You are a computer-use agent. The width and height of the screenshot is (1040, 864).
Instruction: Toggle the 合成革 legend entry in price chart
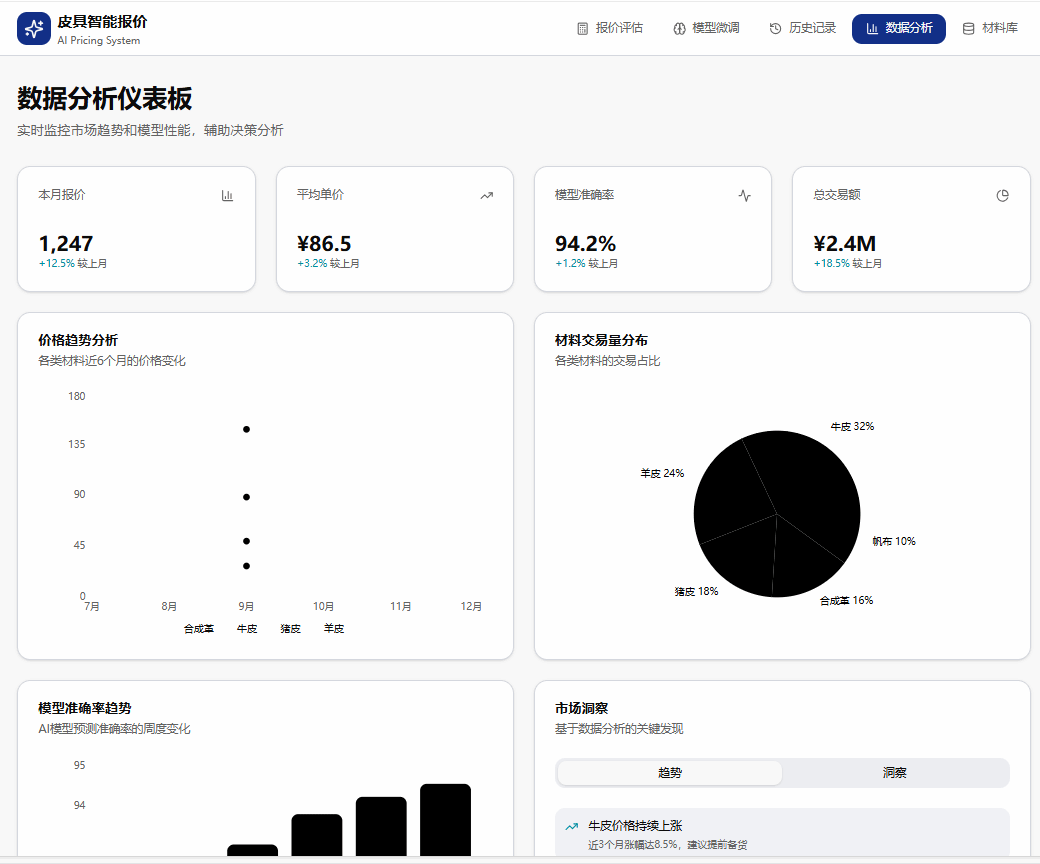[198, 629]
